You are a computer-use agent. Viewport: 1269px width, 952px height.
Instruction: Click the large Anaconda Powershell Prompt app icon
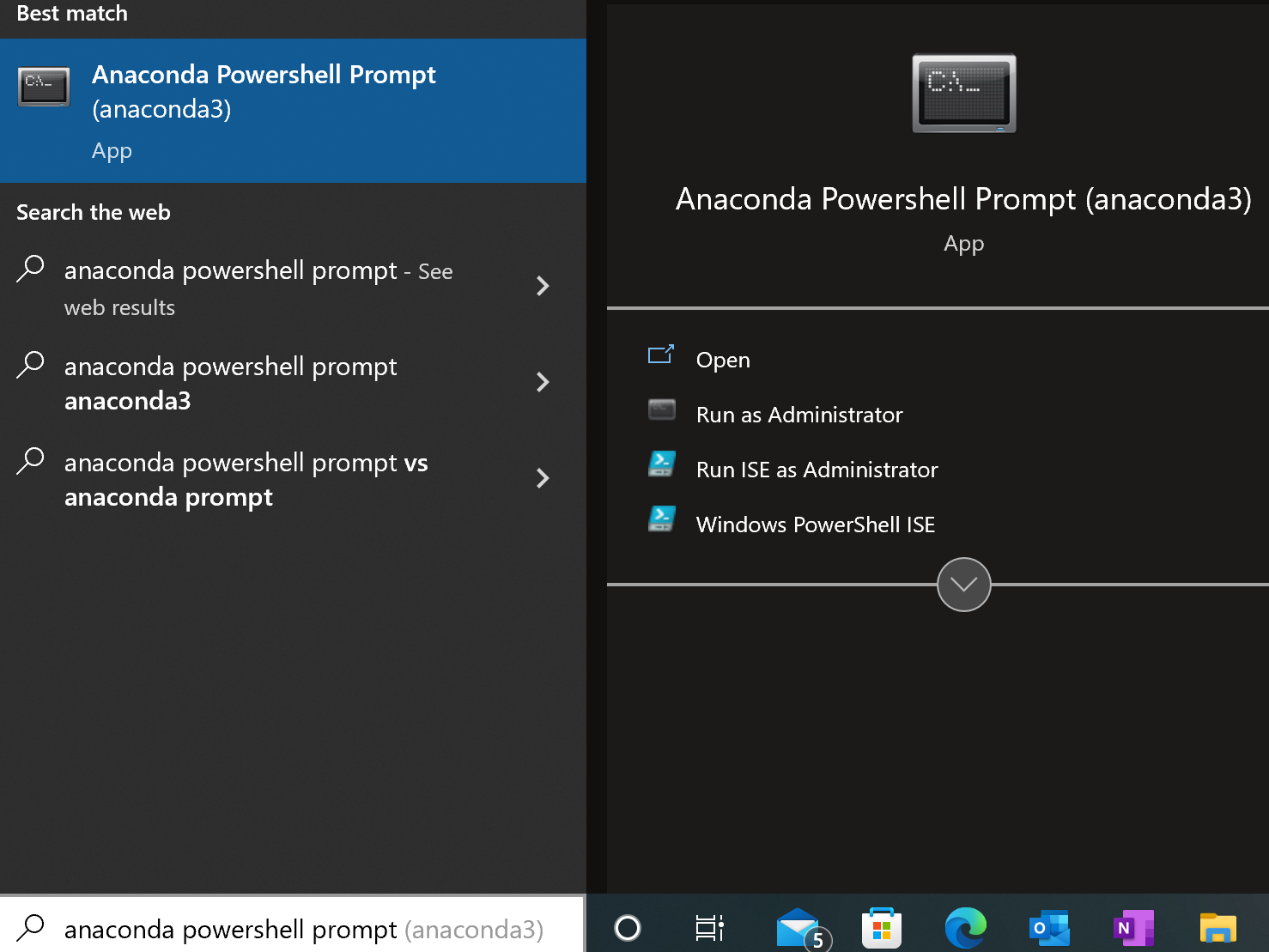[x=964, y=94]
